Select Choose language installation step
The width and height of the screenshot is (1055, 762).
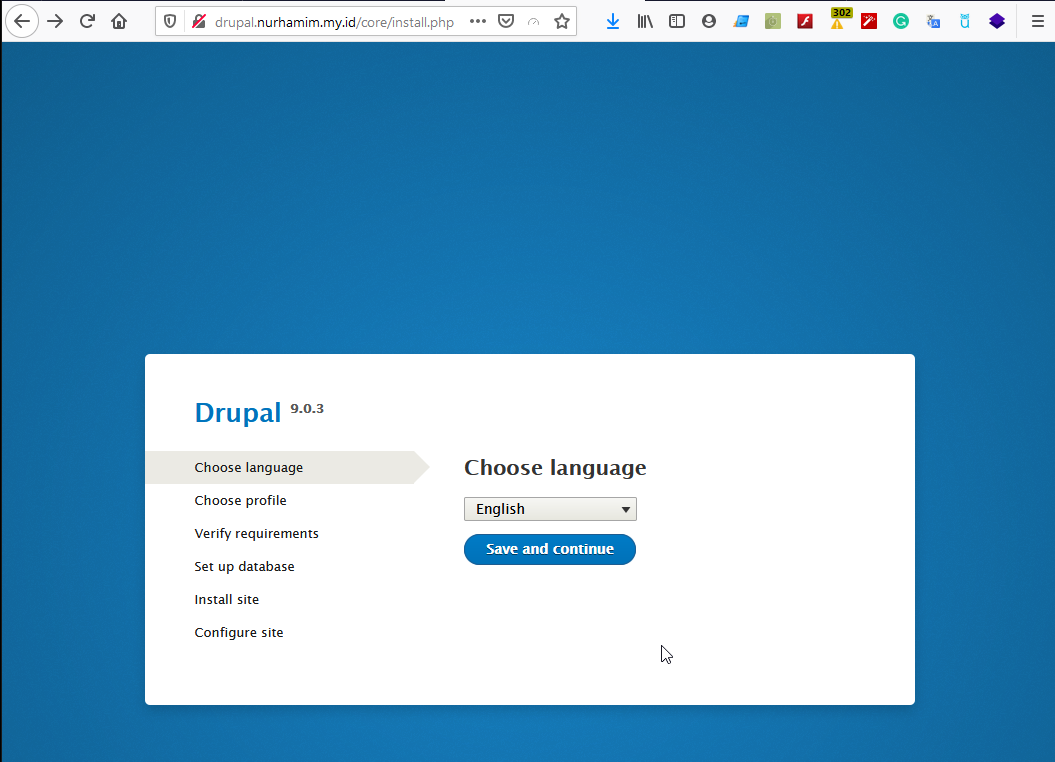click(249, 468)
